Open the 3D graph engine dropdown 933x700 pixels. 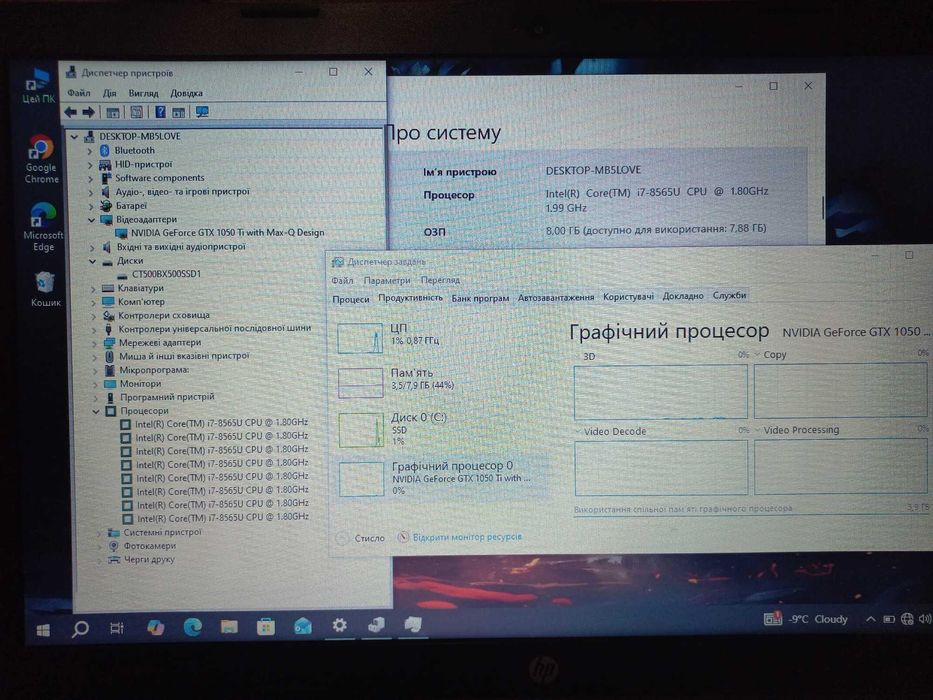578,357
